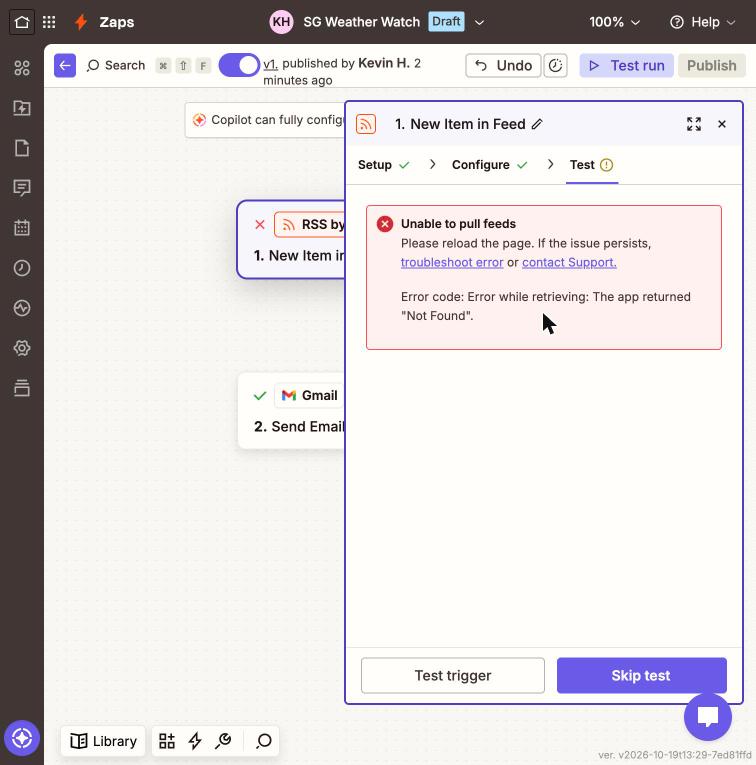This screenshot has width=756, height=765.
Task: Click the add step grid-plus icon
Action: pyautogui.click(x=167, y=741)
